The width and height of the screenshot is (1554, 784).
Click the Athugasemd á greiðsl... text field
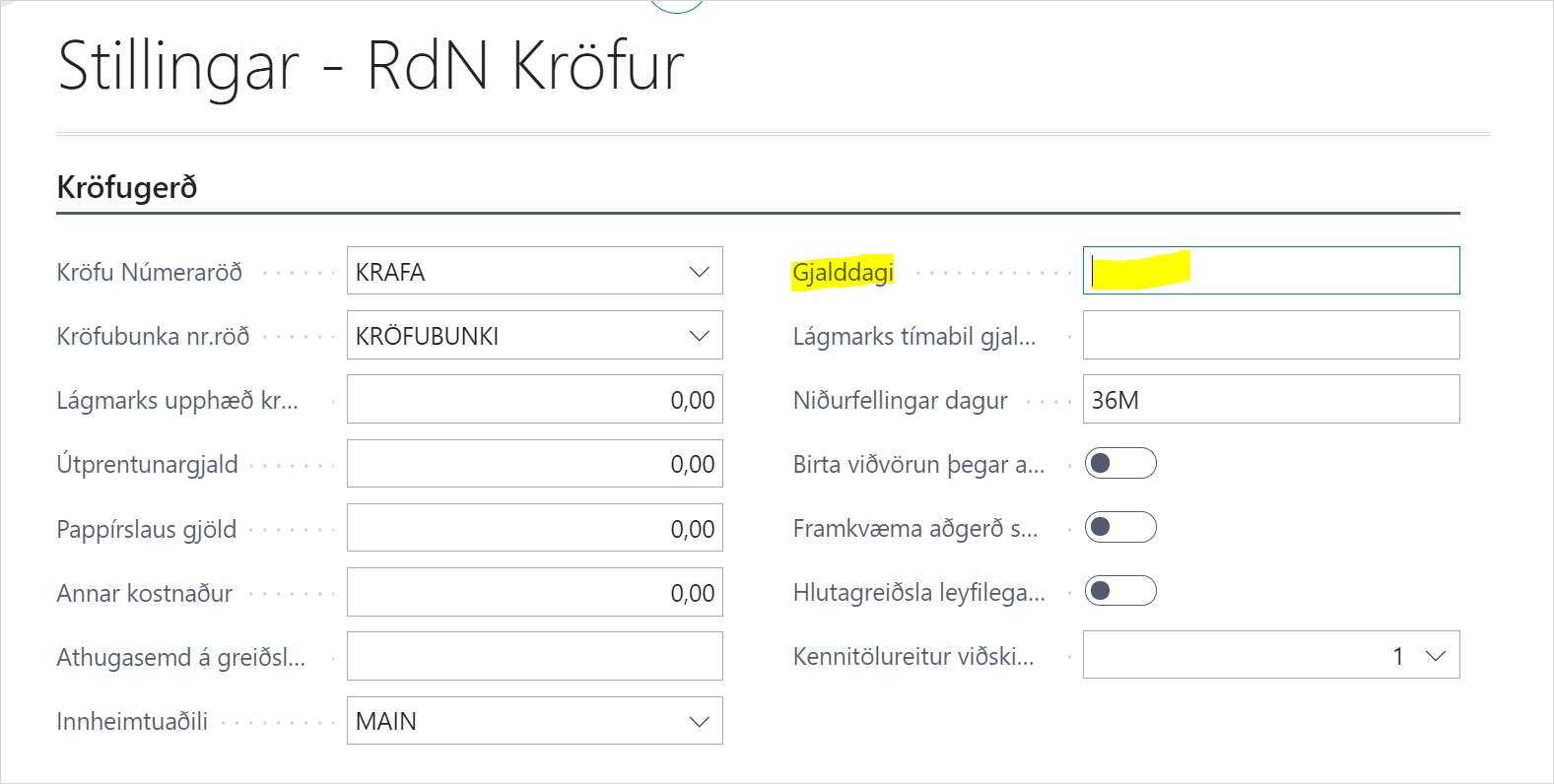click(x=534, y=656)
